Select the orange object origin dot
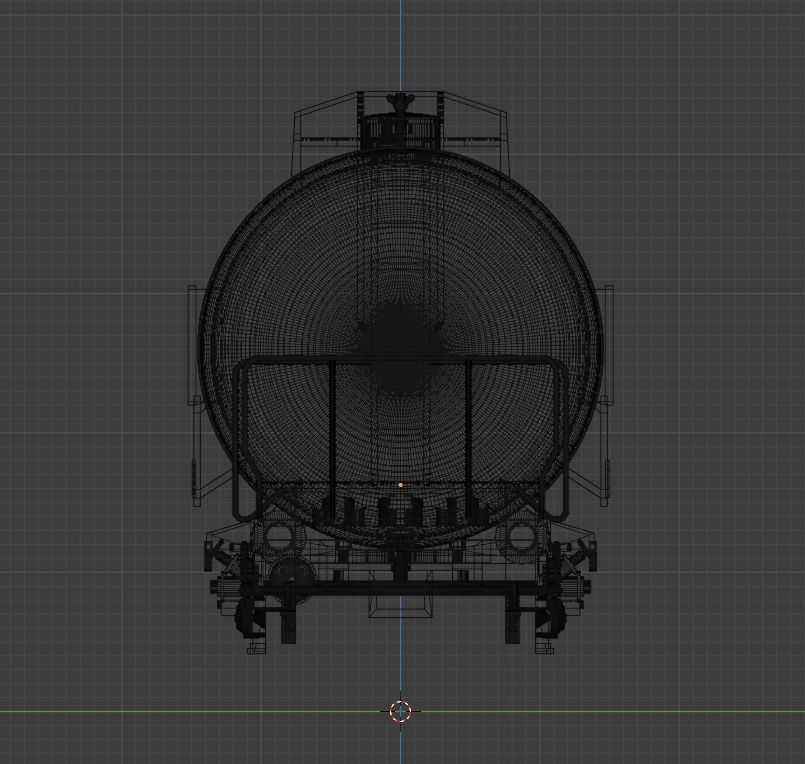Image resolution: width=805 pixels, height=764 pixels. point(400,485)
